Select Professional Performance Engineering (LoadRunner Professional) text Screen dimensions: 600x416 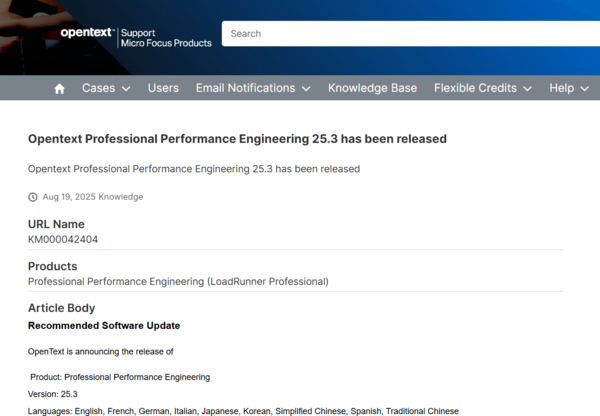tap(178, 282)
